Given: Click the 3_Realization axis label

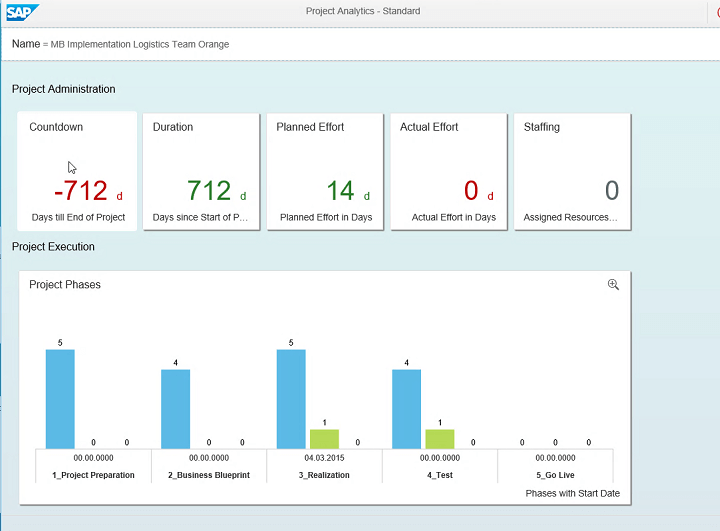Looking at the screenshot, I should tap(324, 475).
